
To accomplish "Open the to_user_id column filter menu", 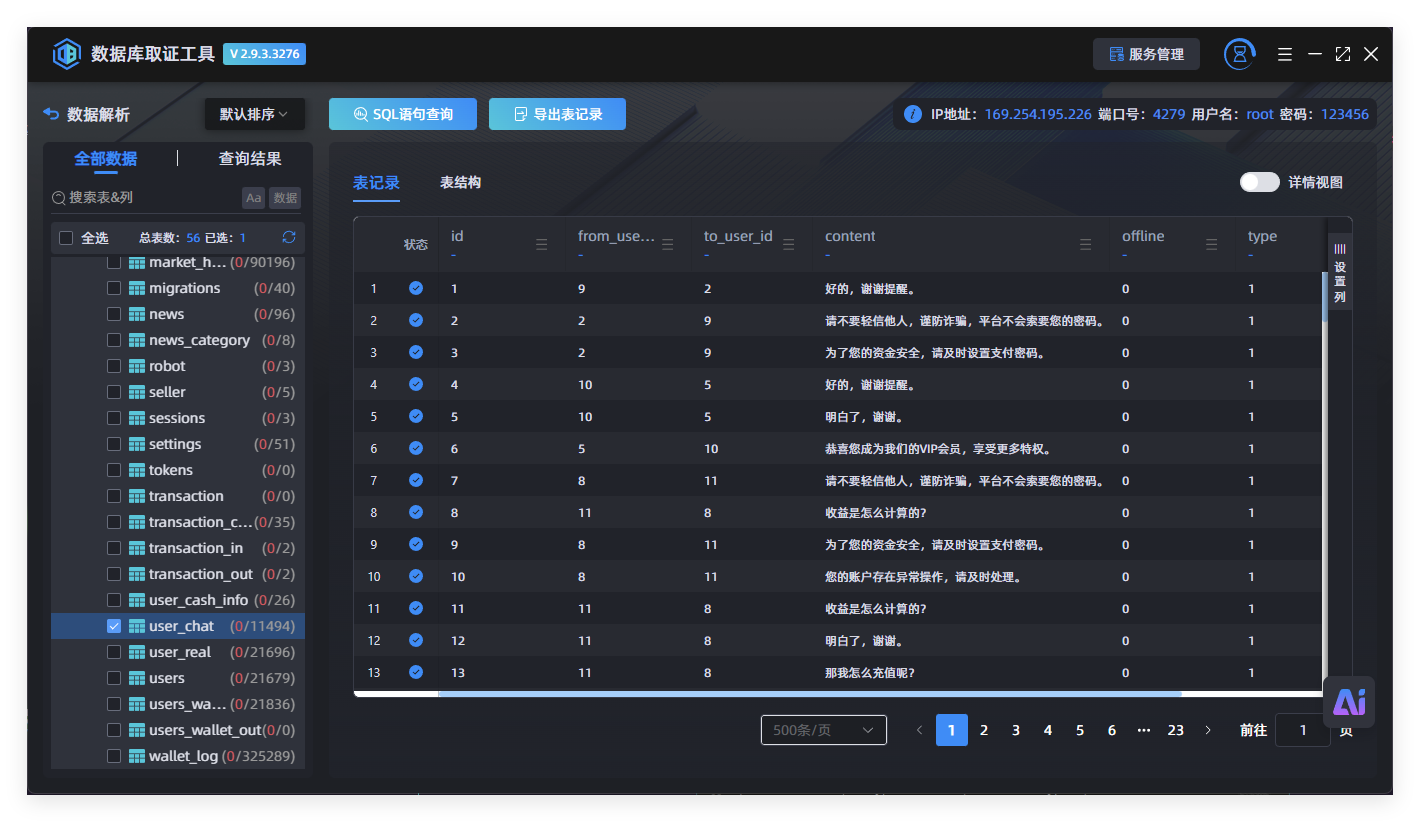I will pyautogui.click(x=788, y=244).
